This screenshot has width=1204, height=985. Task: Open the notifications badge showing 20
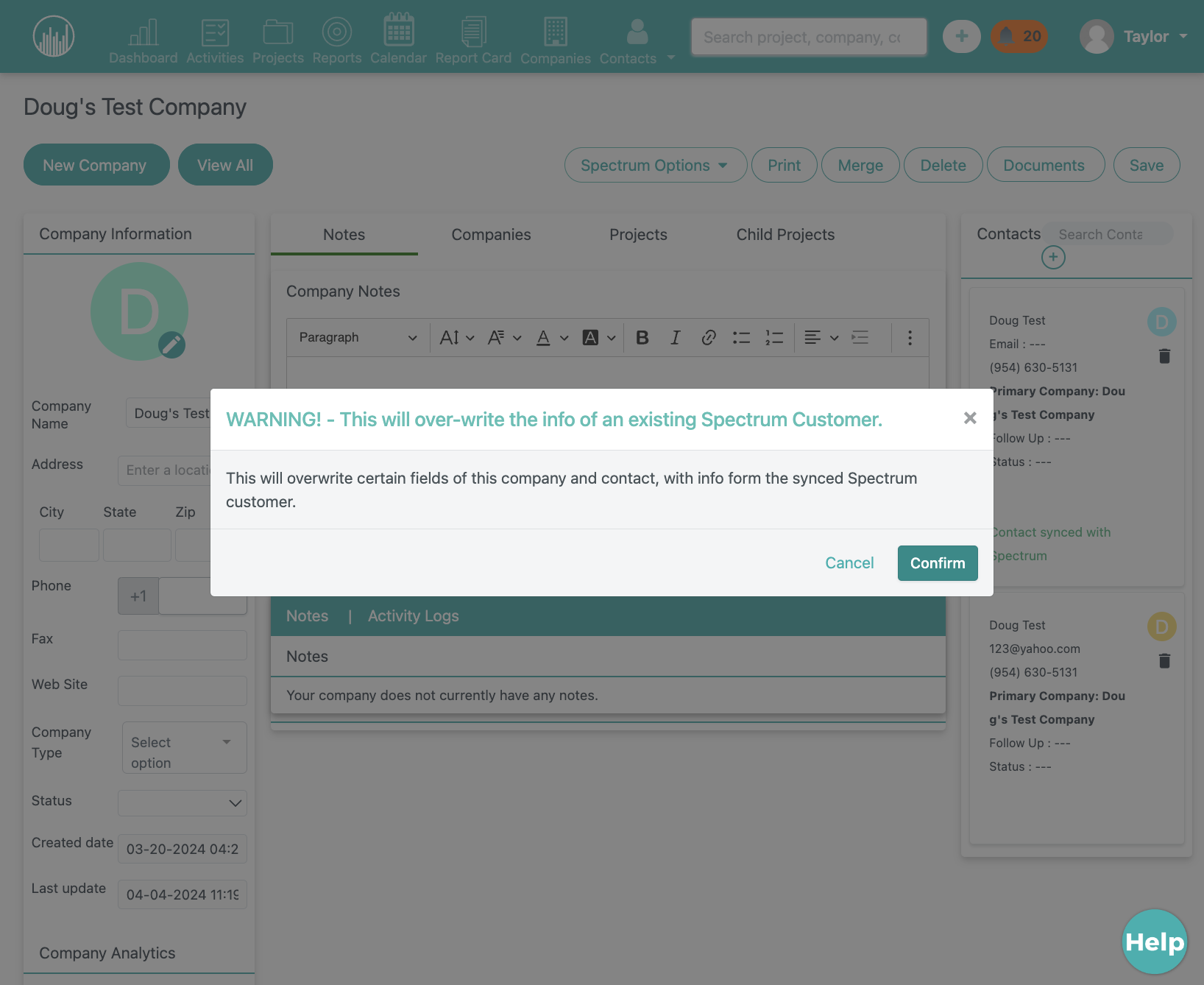click(1019, 36)
